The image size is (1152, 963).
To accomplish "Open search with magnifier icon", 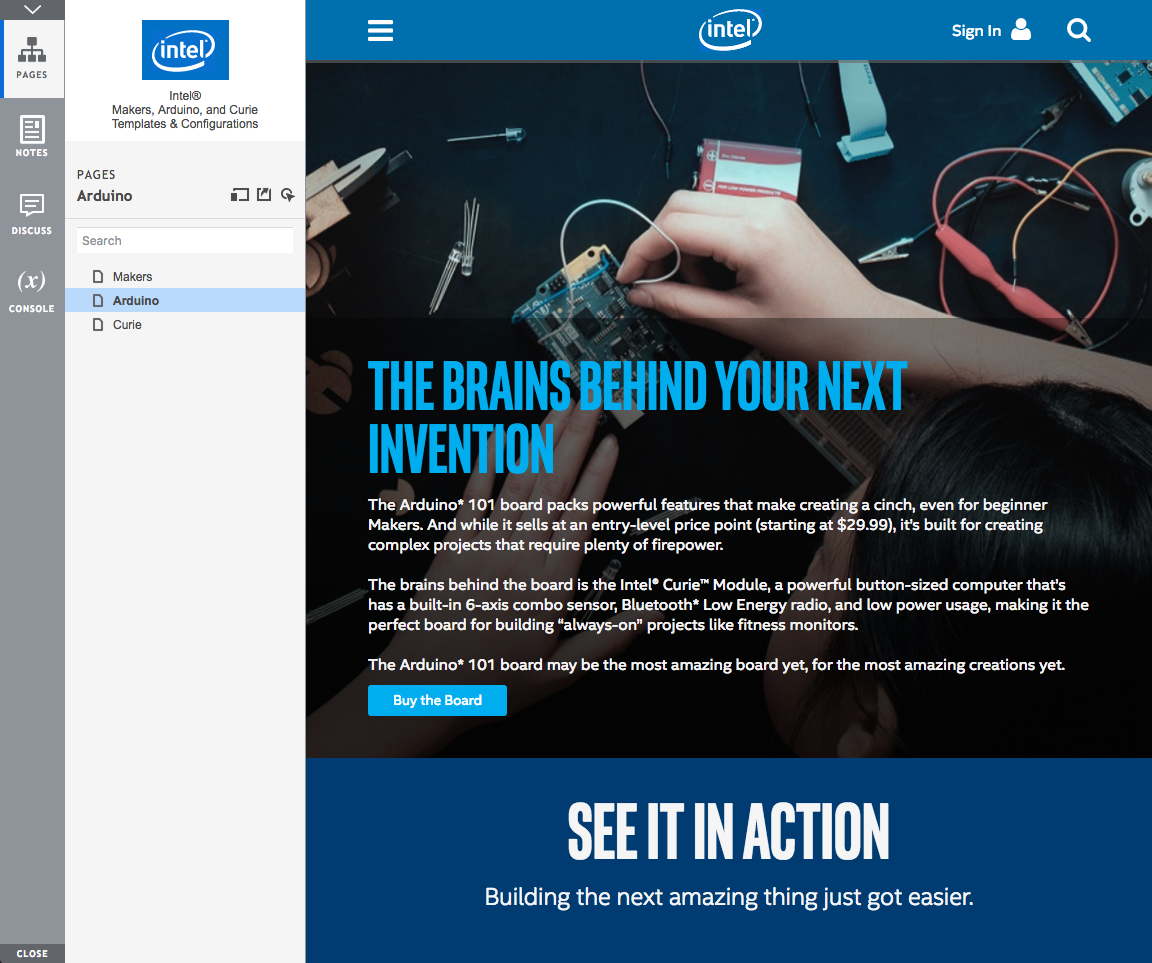I will click(x=1079, y=30).
